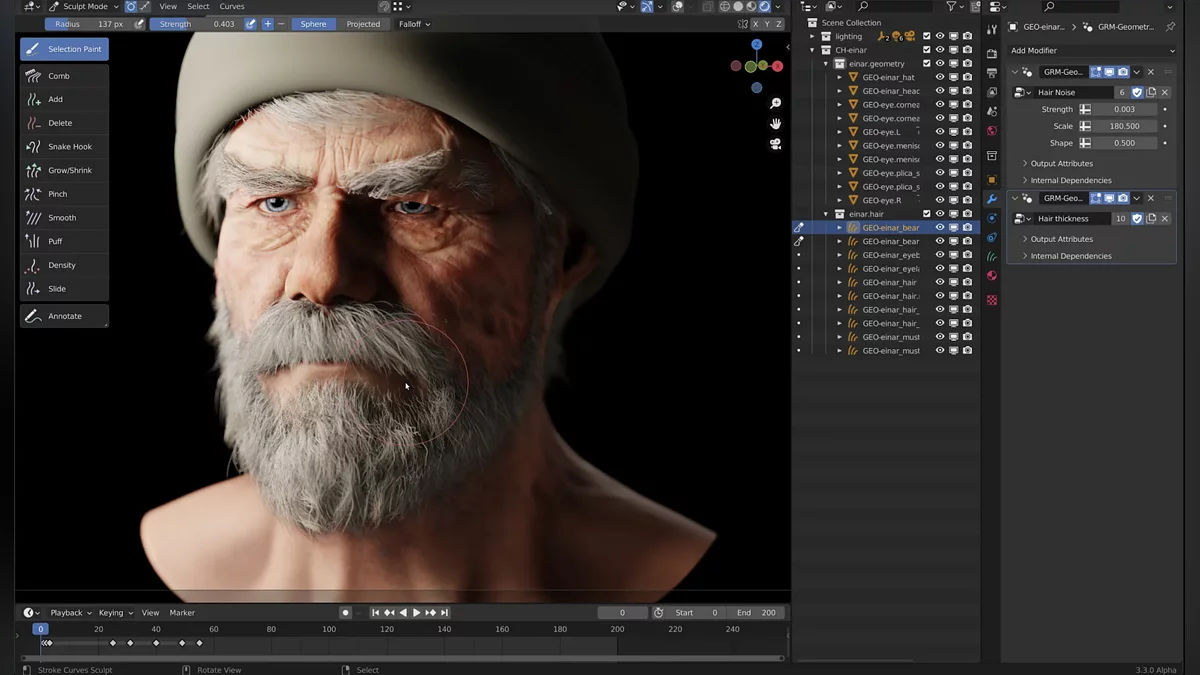The width and height of the screenshot is (1200, 675).
Task: Expand Output Attributes under Hair Noise
Action: click(1061, 163)
